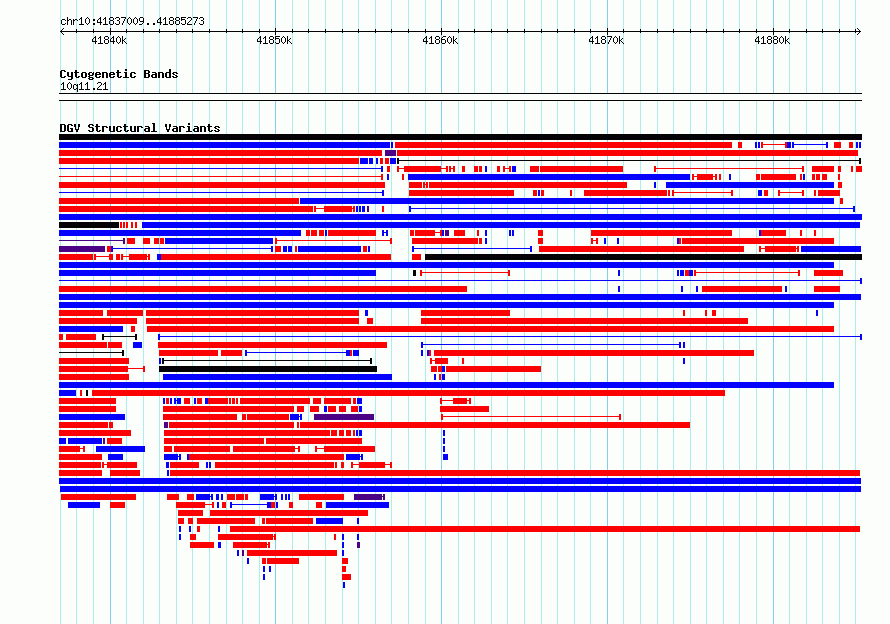Select the Cytogenetic Bands track title
The image size is (890, 624).
(119, 74)
